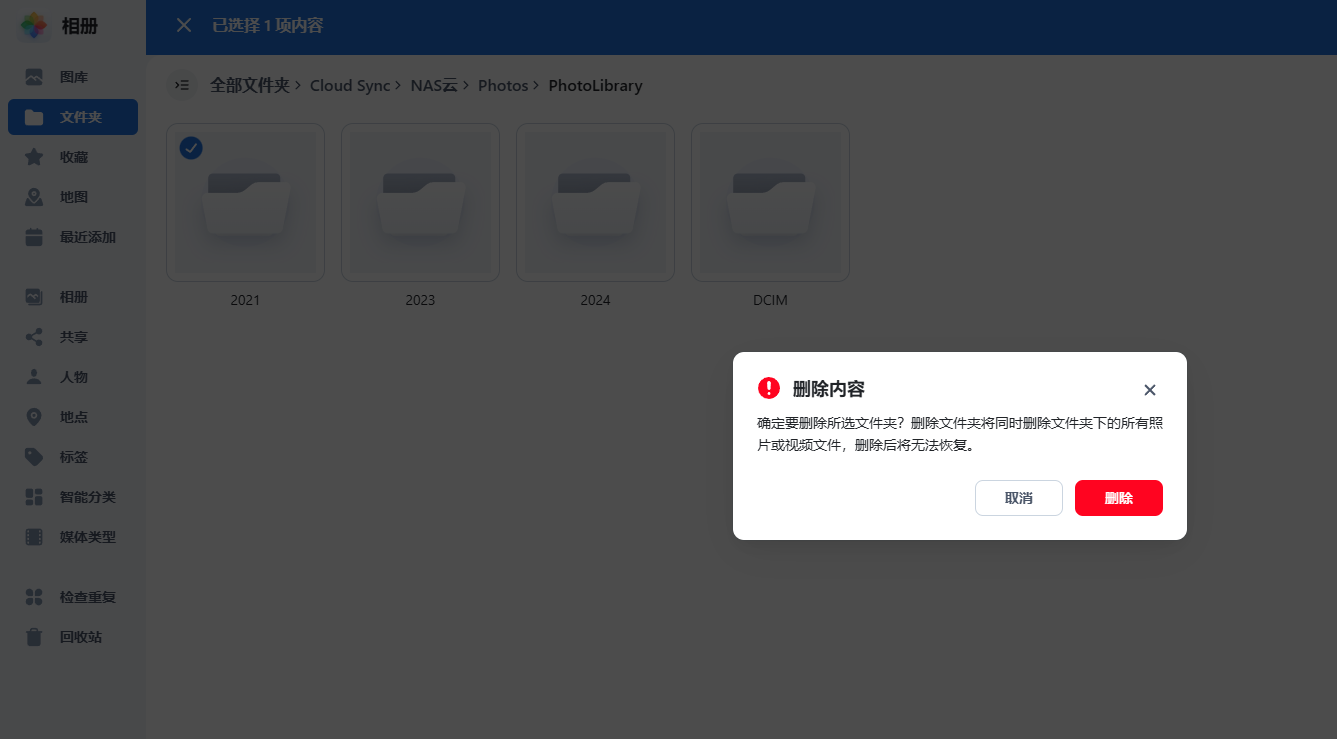This screenshot has width=1337, height=739.
Task: Clear selection using X in top bar
Action: 184,25
